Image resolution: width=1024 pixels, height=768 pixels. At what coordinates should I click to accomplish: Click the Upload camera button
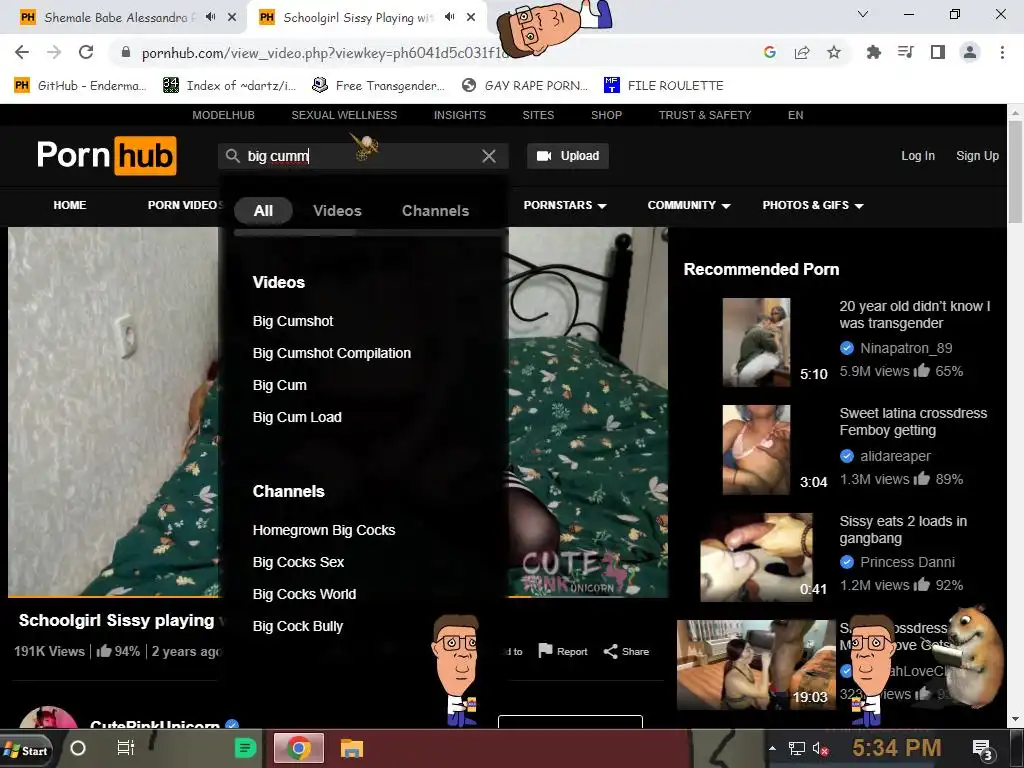coord(568,156)
